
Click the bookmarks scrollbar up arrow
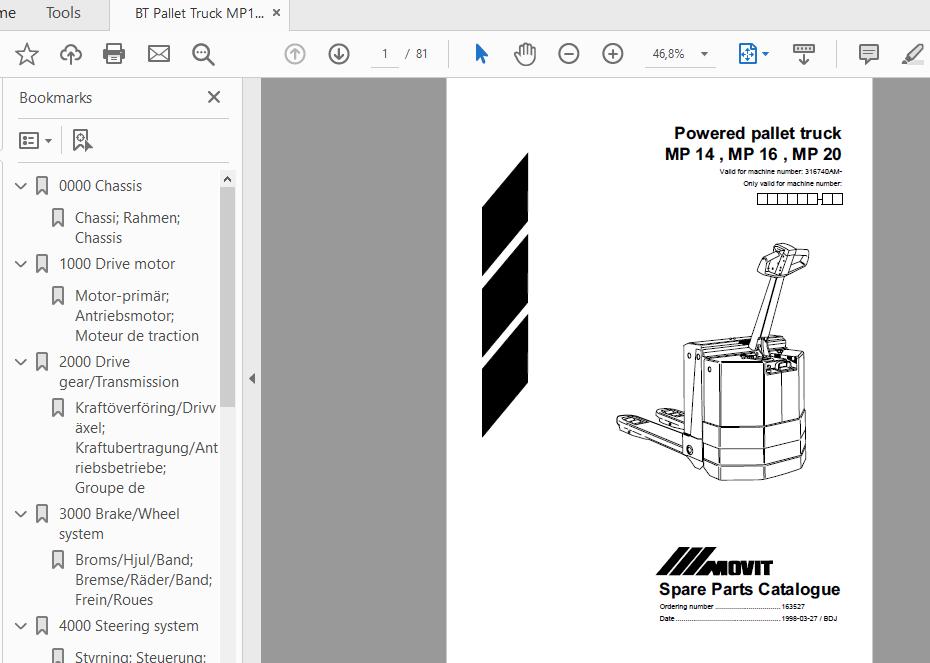pos(227,179)
